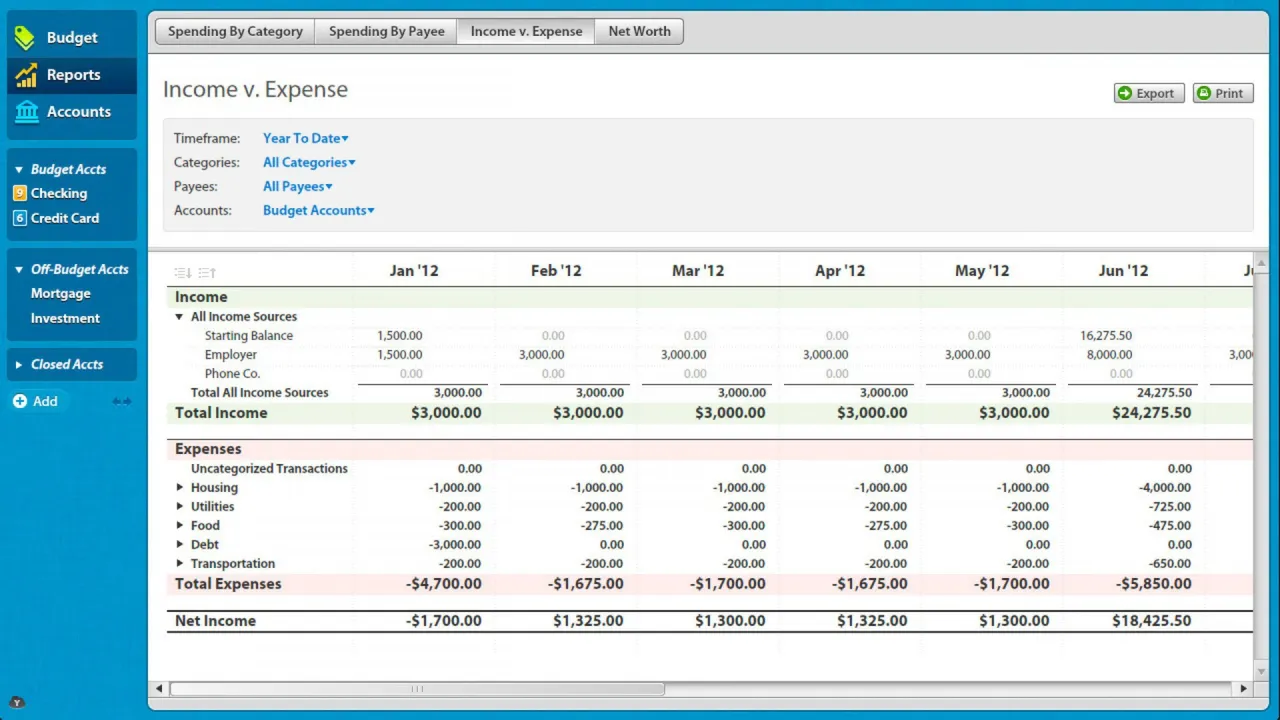Click the Export button

pyautogui.click(x=1149, y=93)
